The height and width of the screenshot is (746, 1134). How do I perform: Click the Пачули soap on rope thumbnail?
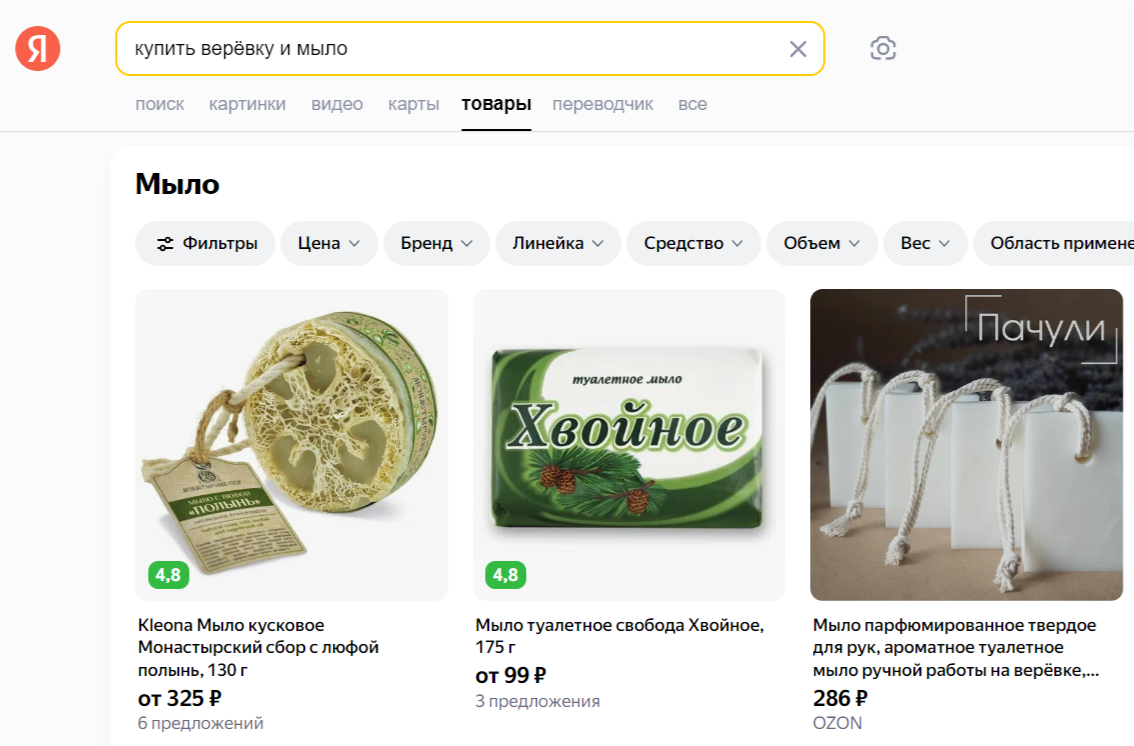966,445
